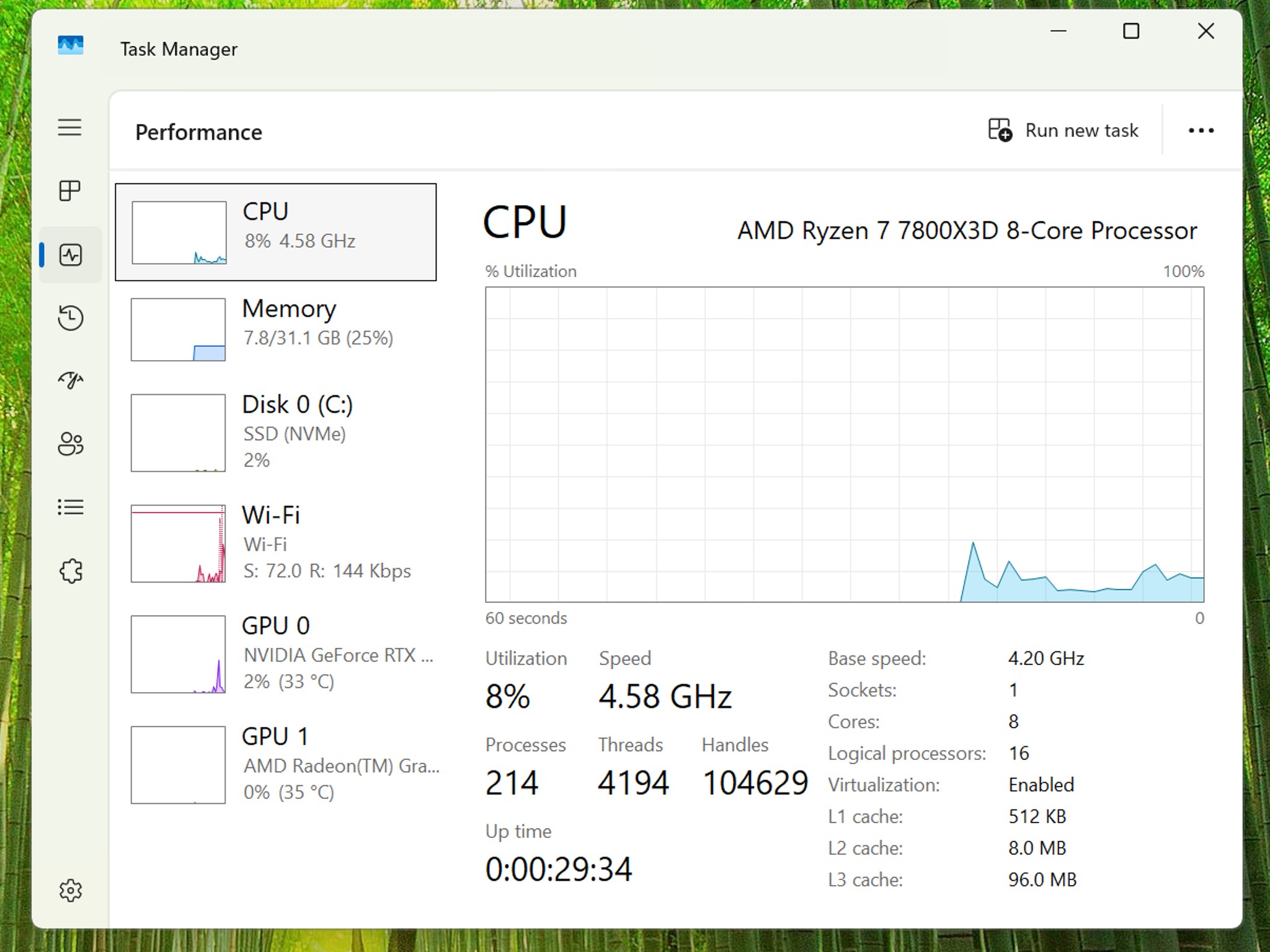
Task: Select GPU 1 AMD Radeon entry
Action: (276, 764)
